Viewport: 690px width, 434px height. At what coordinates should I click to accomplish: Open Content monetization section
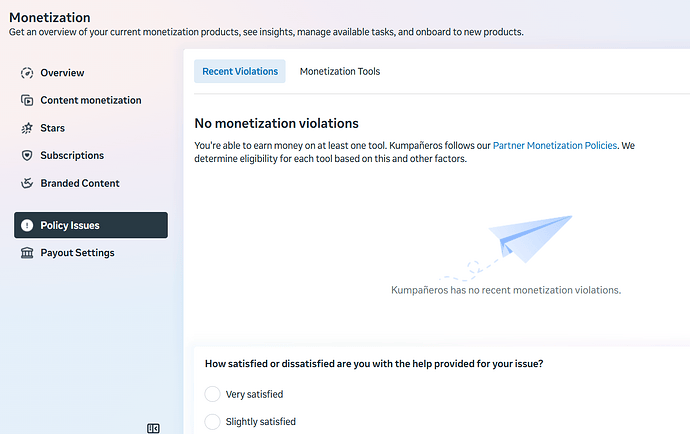click(90, 100)
